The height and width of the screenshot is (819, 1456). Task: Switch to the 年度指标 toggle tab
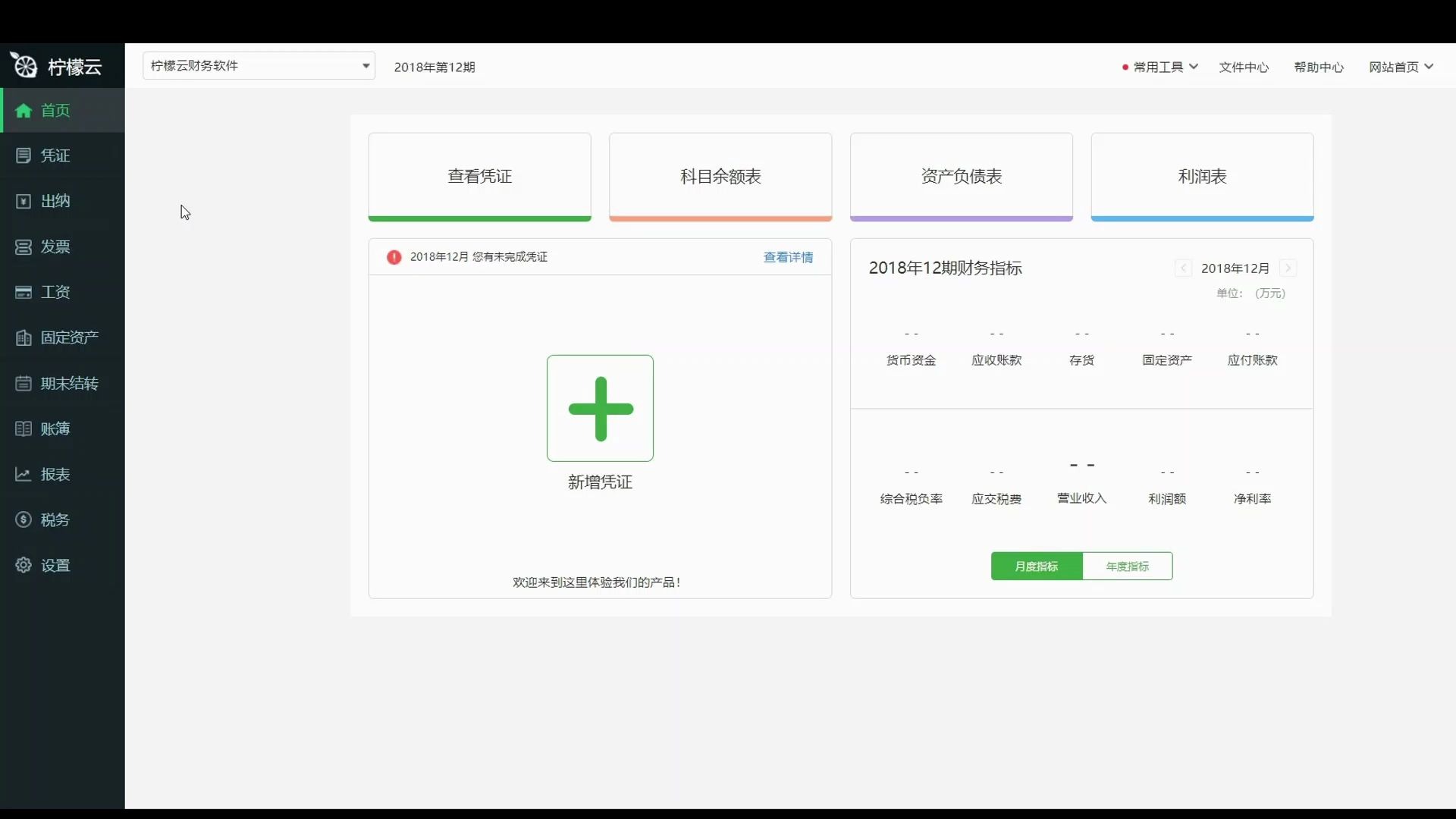coord(1128,566)
